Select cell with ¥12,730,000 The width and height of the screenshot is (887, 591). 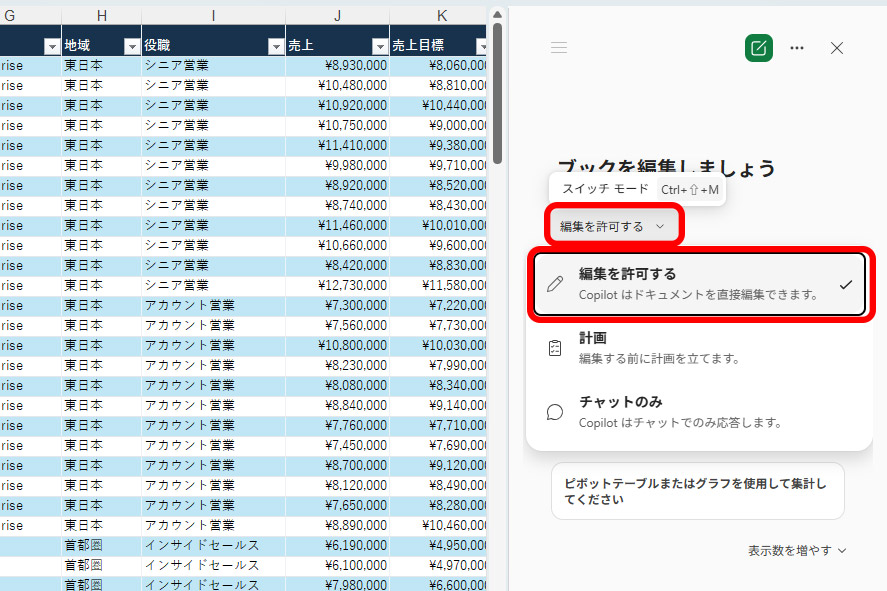pos(338,286)
